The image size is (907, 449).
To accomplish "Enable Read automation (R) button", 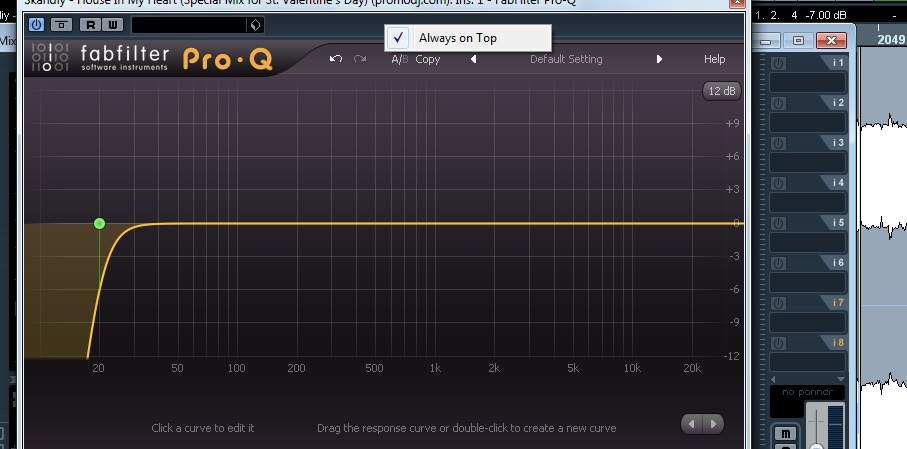I will coord(91,25).
